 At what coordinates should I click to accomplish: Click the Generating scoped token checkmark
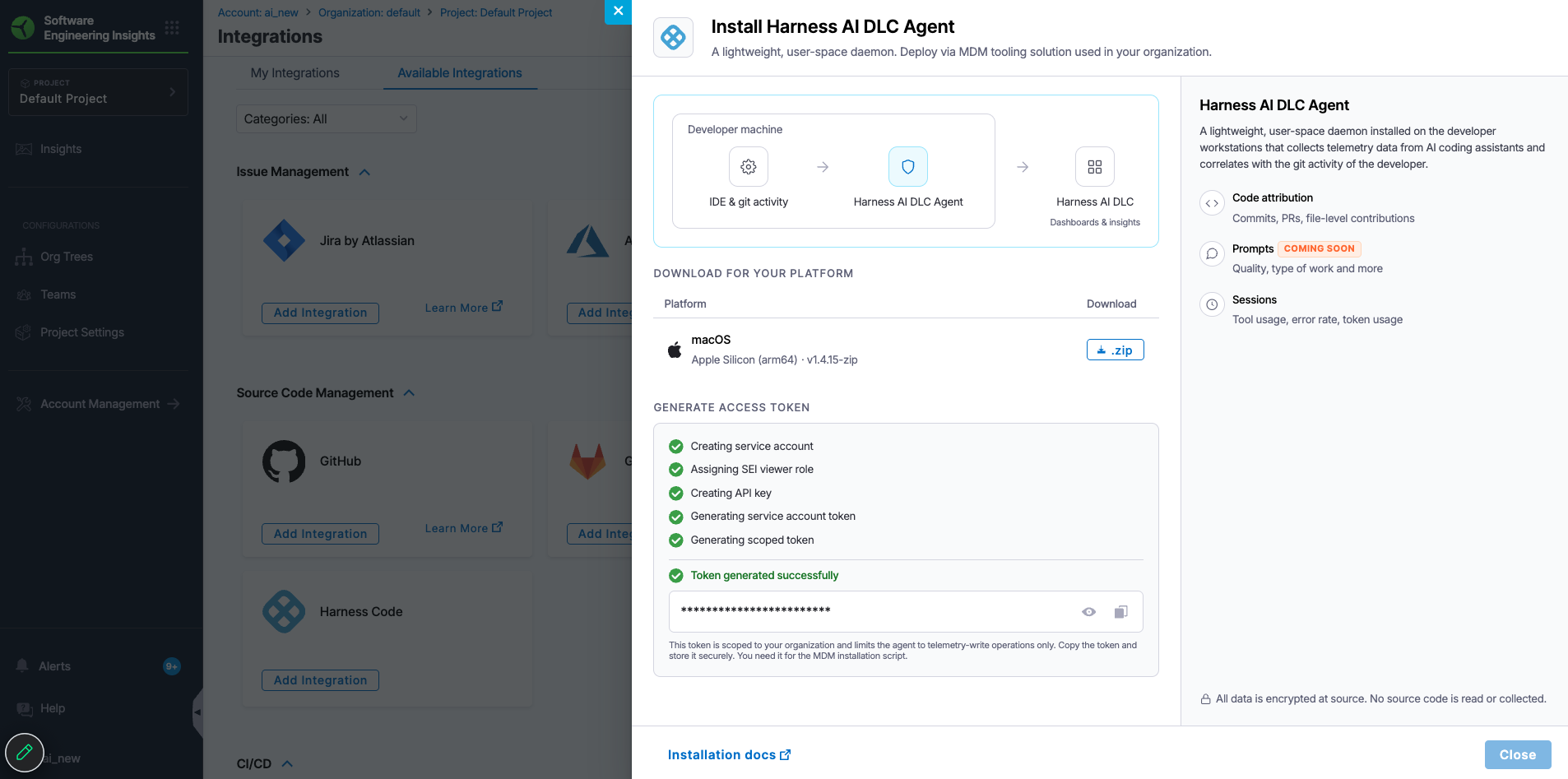pyautogui.click(x=675, y=540)
